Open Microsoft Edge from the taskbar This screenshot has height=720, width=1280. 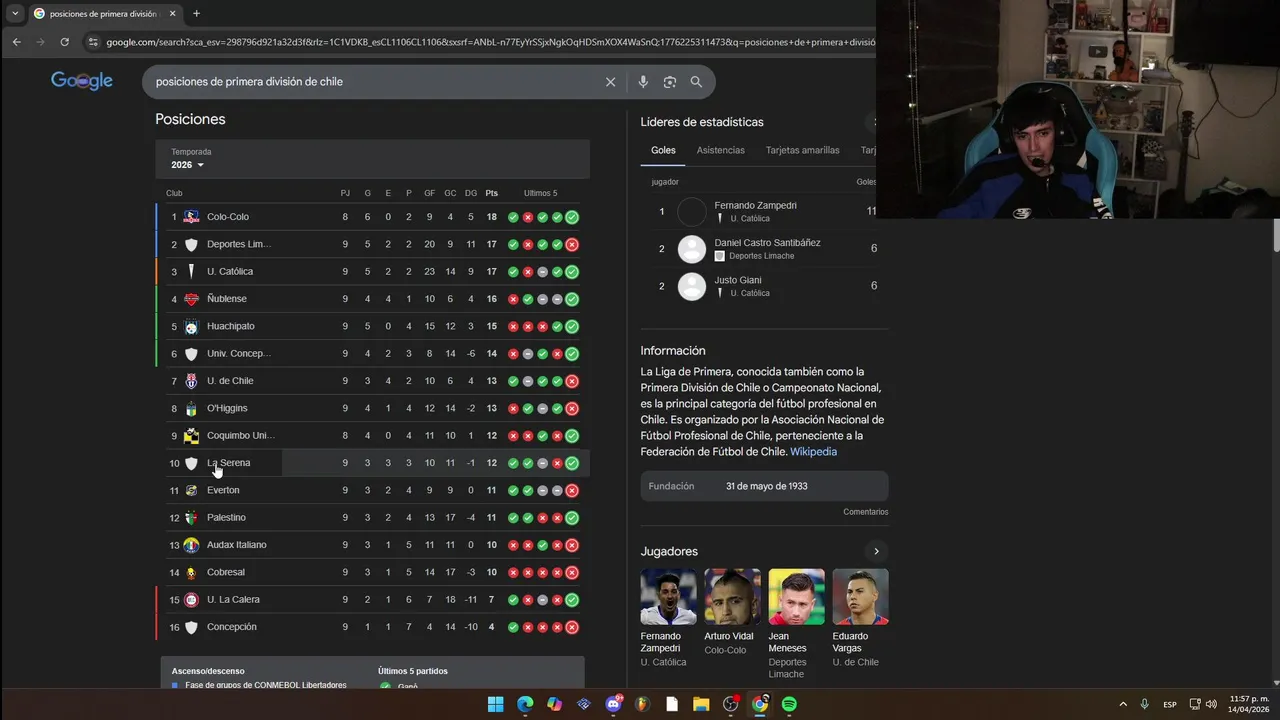[525, 704]
